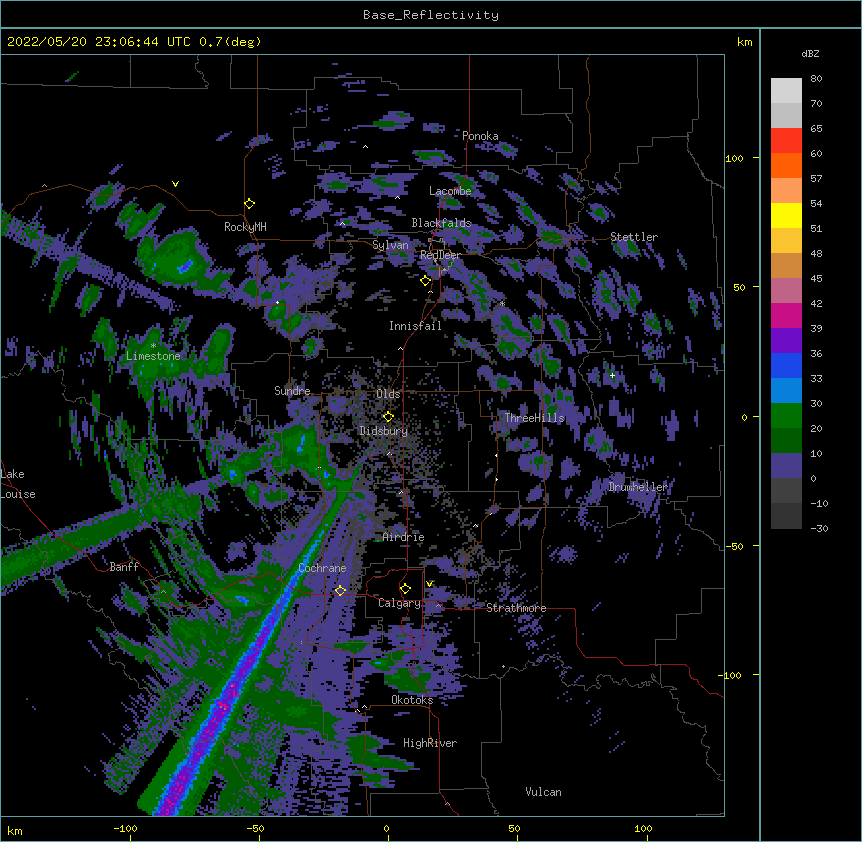The height and width of the screenshot is (842, 862).
Task: Click the Lake Louise label
Action: click(18, 484)
